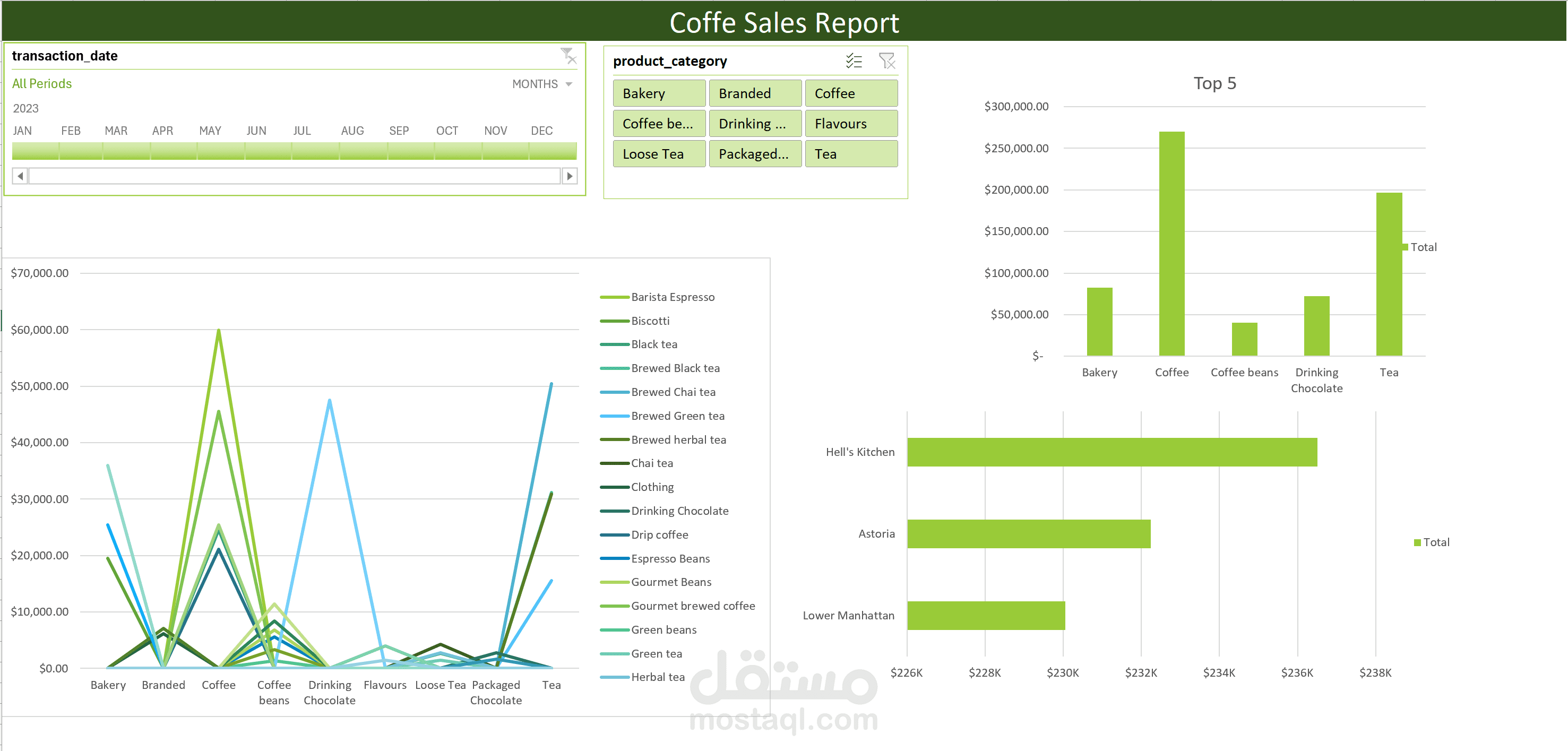Select the Drinking Chocolate category tile
This screenshot has width=1568, height=751.
pos(755,123)
